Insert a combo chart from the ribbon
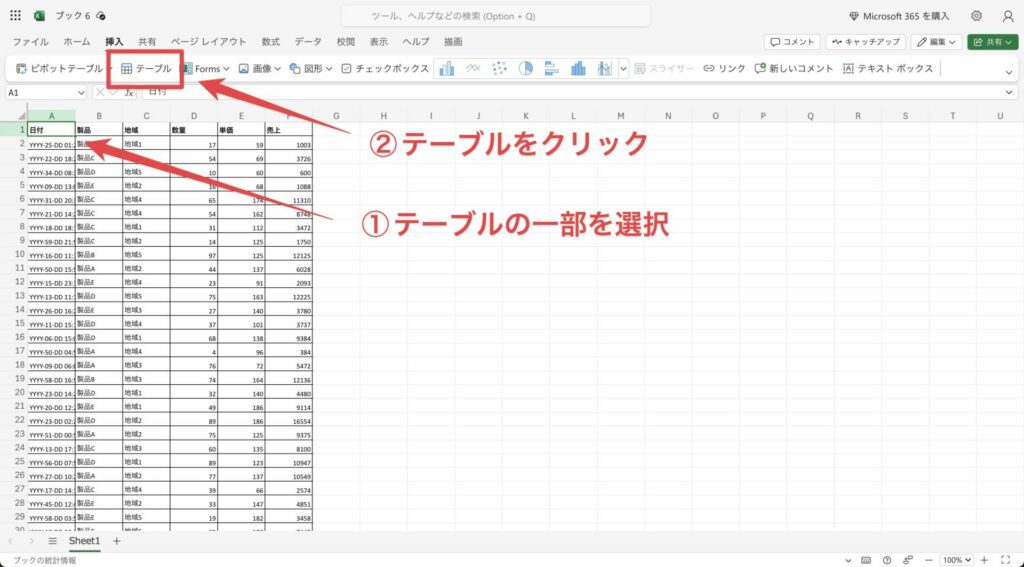Image resolution: width=1024 pixels, height=567 pixels. pos(605,68)
